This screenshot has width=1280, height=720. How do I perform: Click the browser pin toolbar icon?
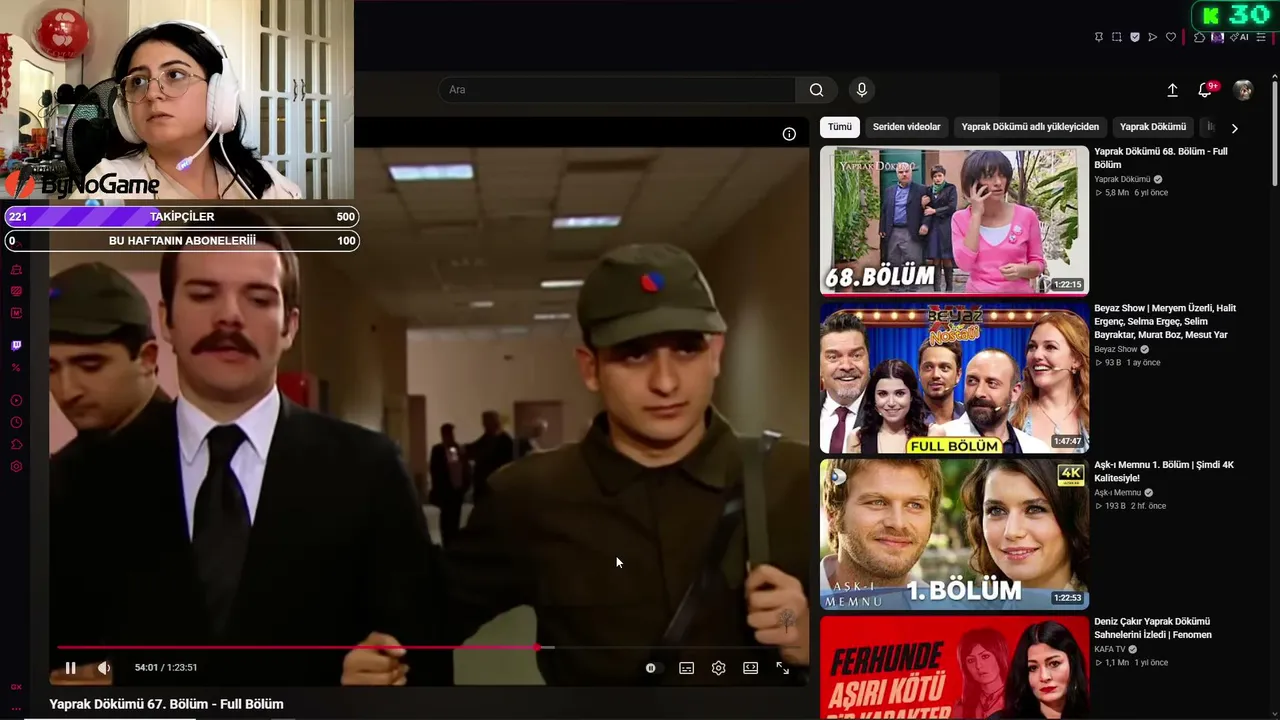point(1098,37)
